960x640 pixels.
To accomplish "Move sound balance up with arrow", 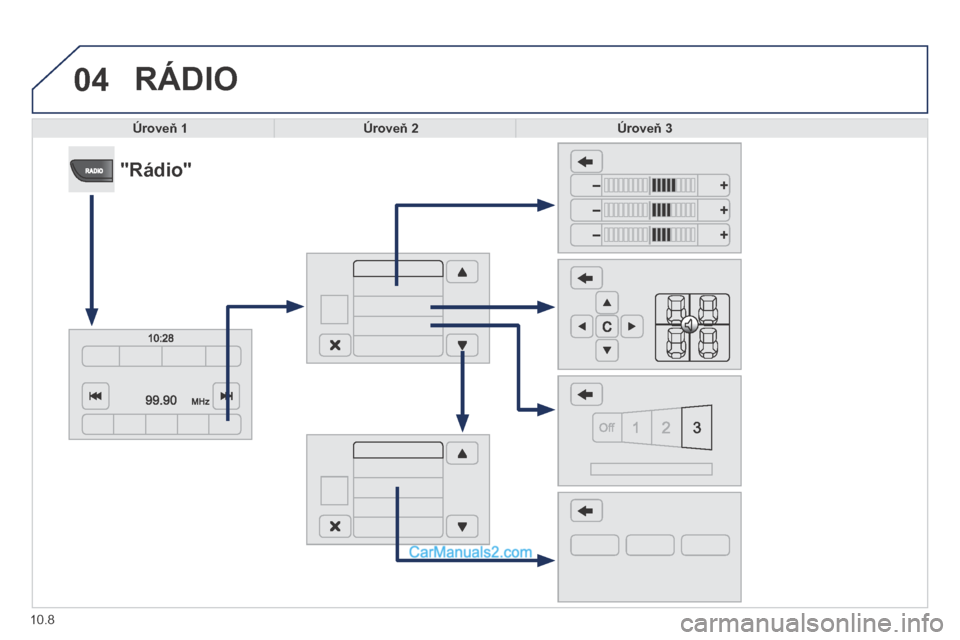I will [607, 303].
